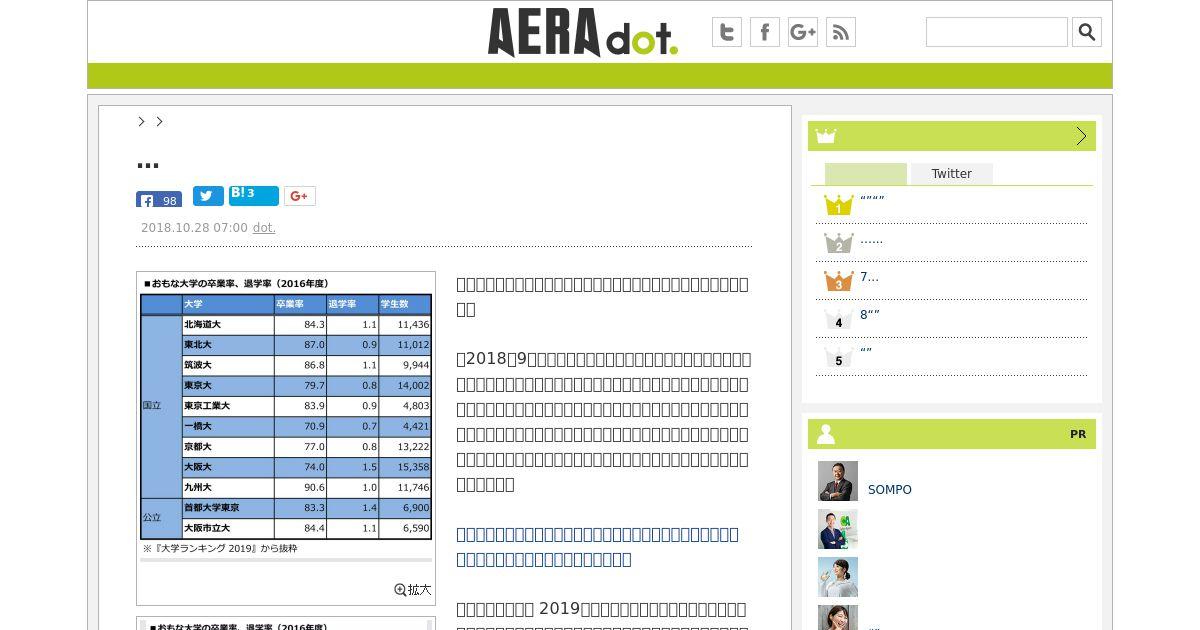Share article via the G+ button
The height and width of the screenshot is (630, 1200).
300,196
